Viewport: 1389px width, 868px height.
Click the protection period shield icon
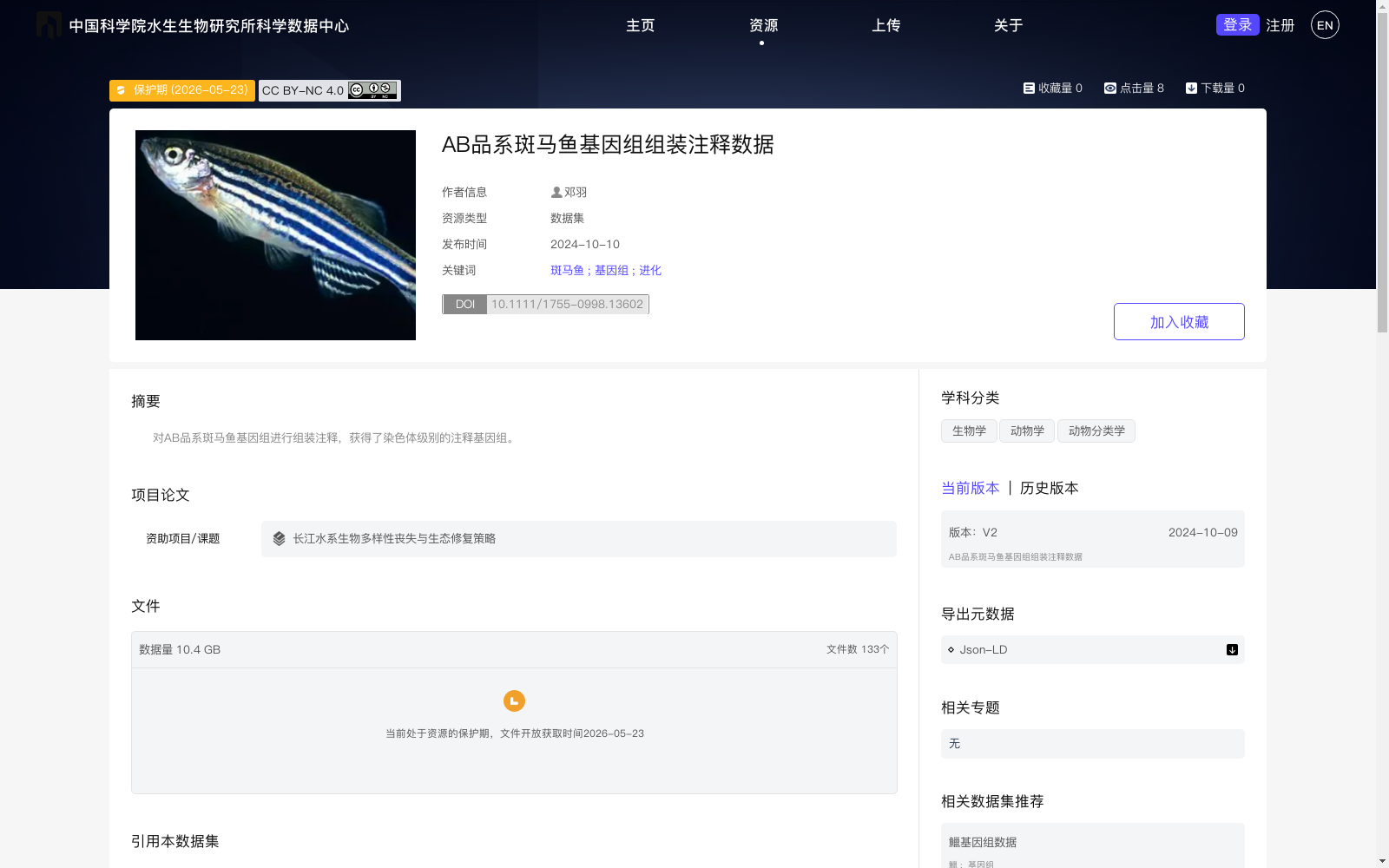[122, 90]
